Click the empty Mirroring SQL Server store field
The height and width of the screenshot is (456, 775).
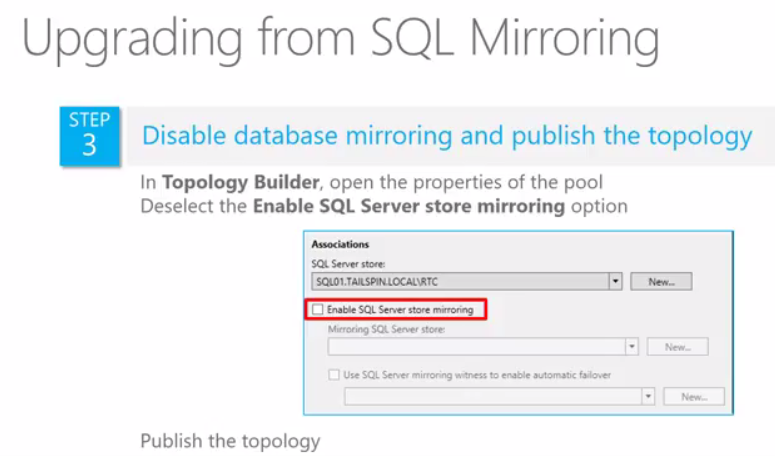click(476, 347)
